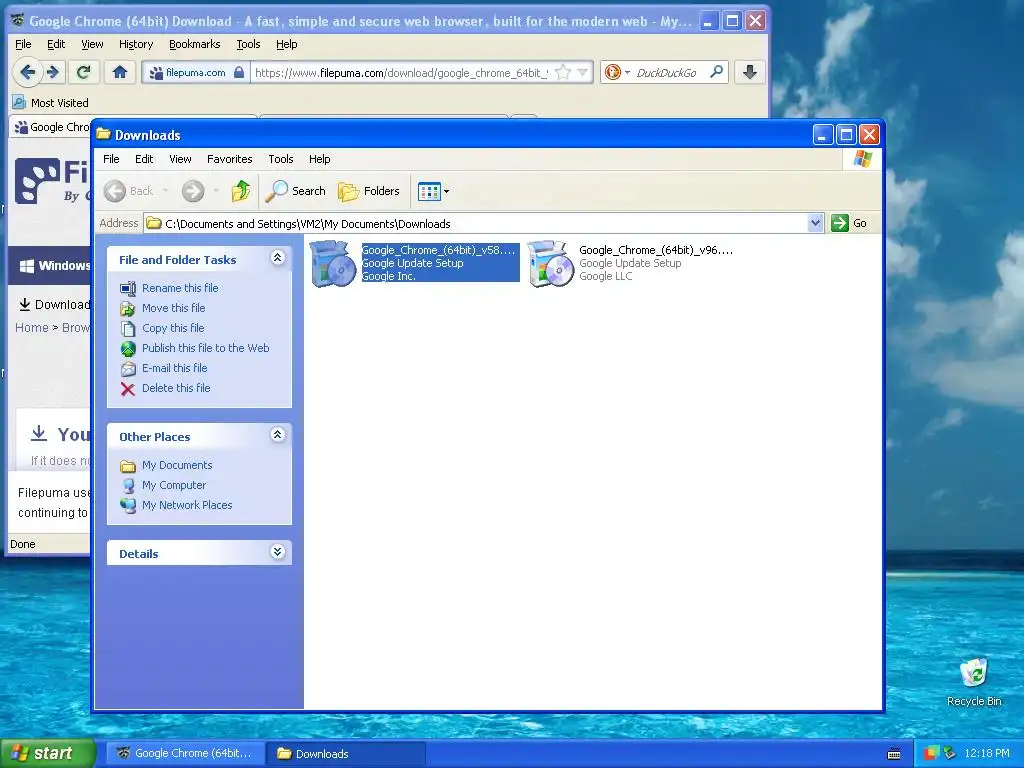This screenshot has height=768, width=1024.
Task: Open the Explorer Edit menu
Action: 144,159
